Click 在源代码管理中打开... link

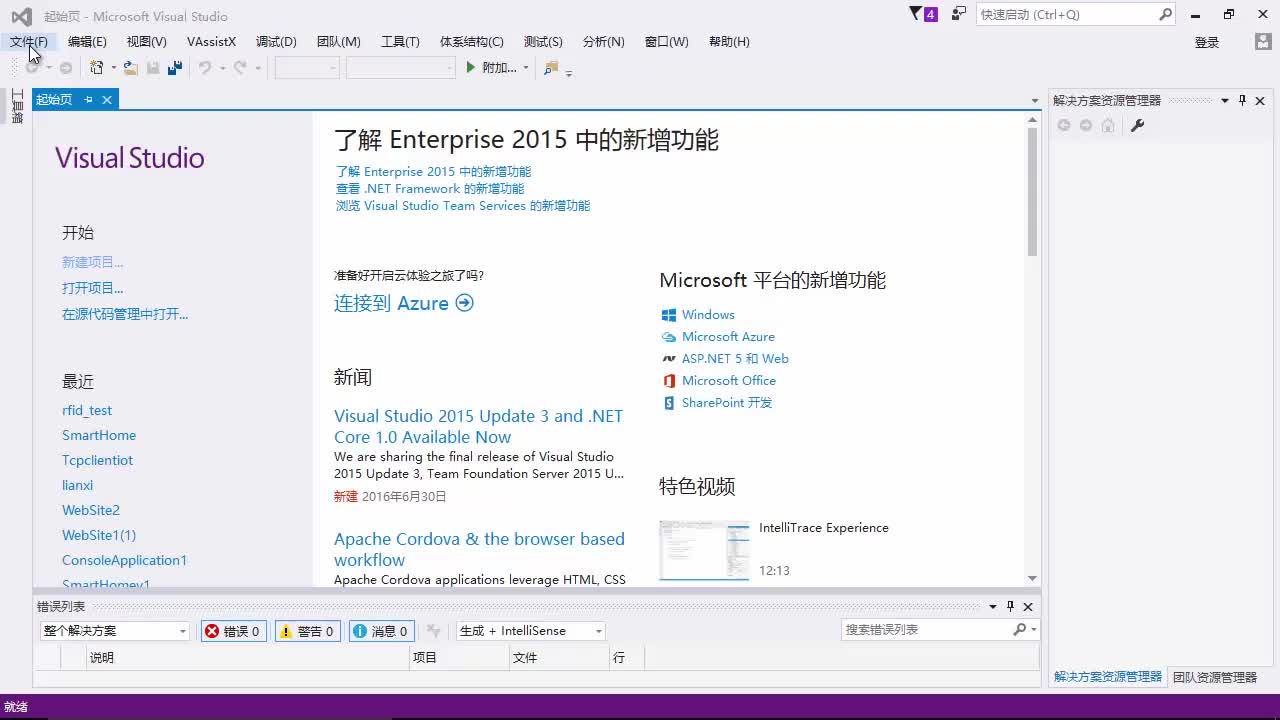tap(125, 314)
